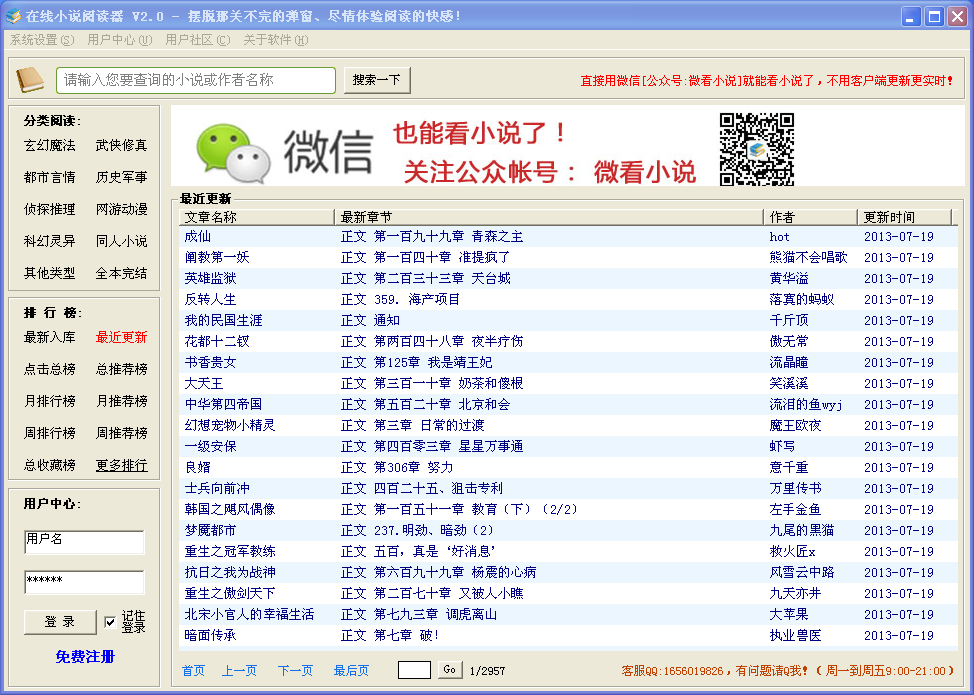Click the app icon in title bar

(x=13, y=16)
